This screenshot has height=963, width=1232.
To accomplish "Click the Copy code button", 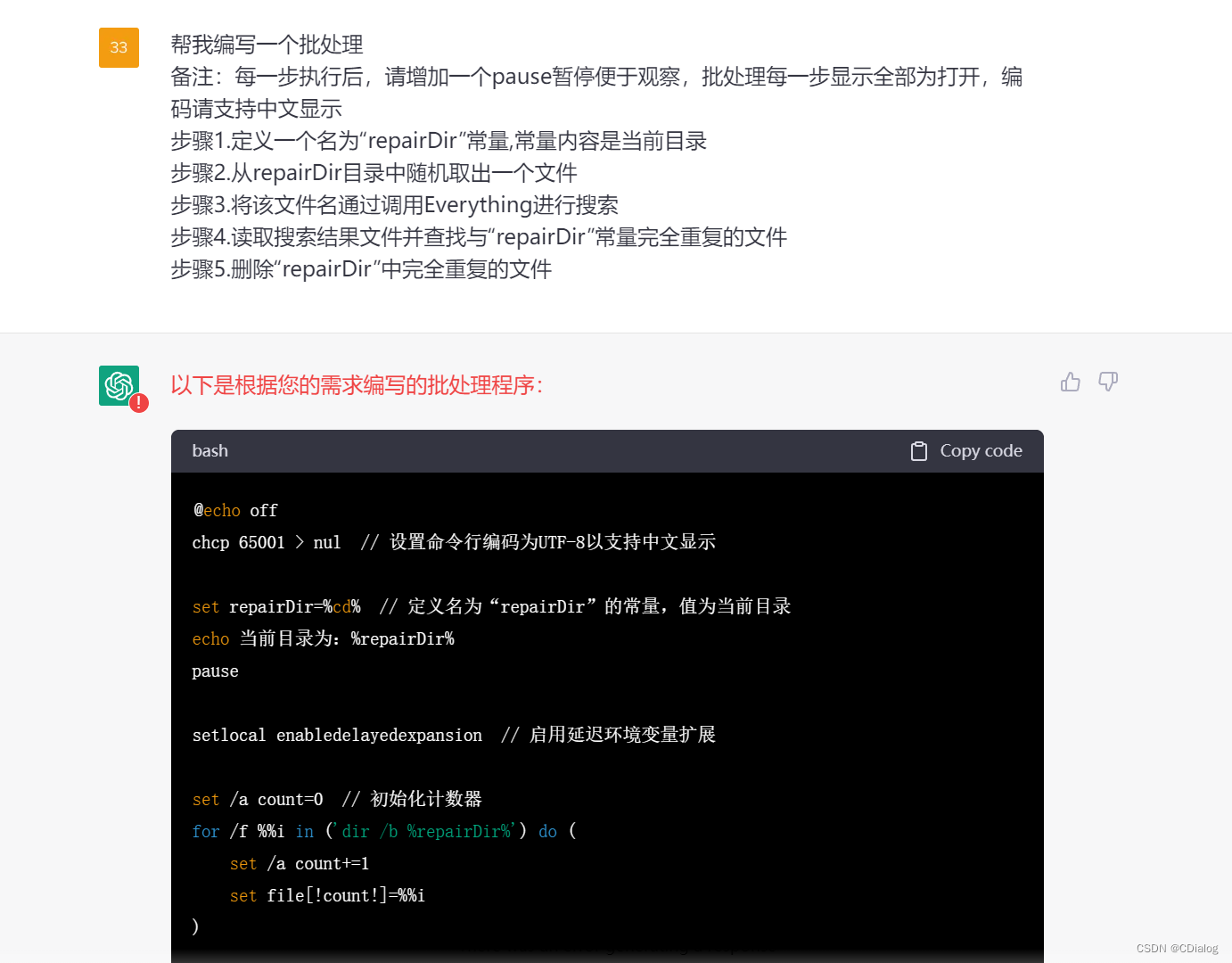I will [967, 451].
